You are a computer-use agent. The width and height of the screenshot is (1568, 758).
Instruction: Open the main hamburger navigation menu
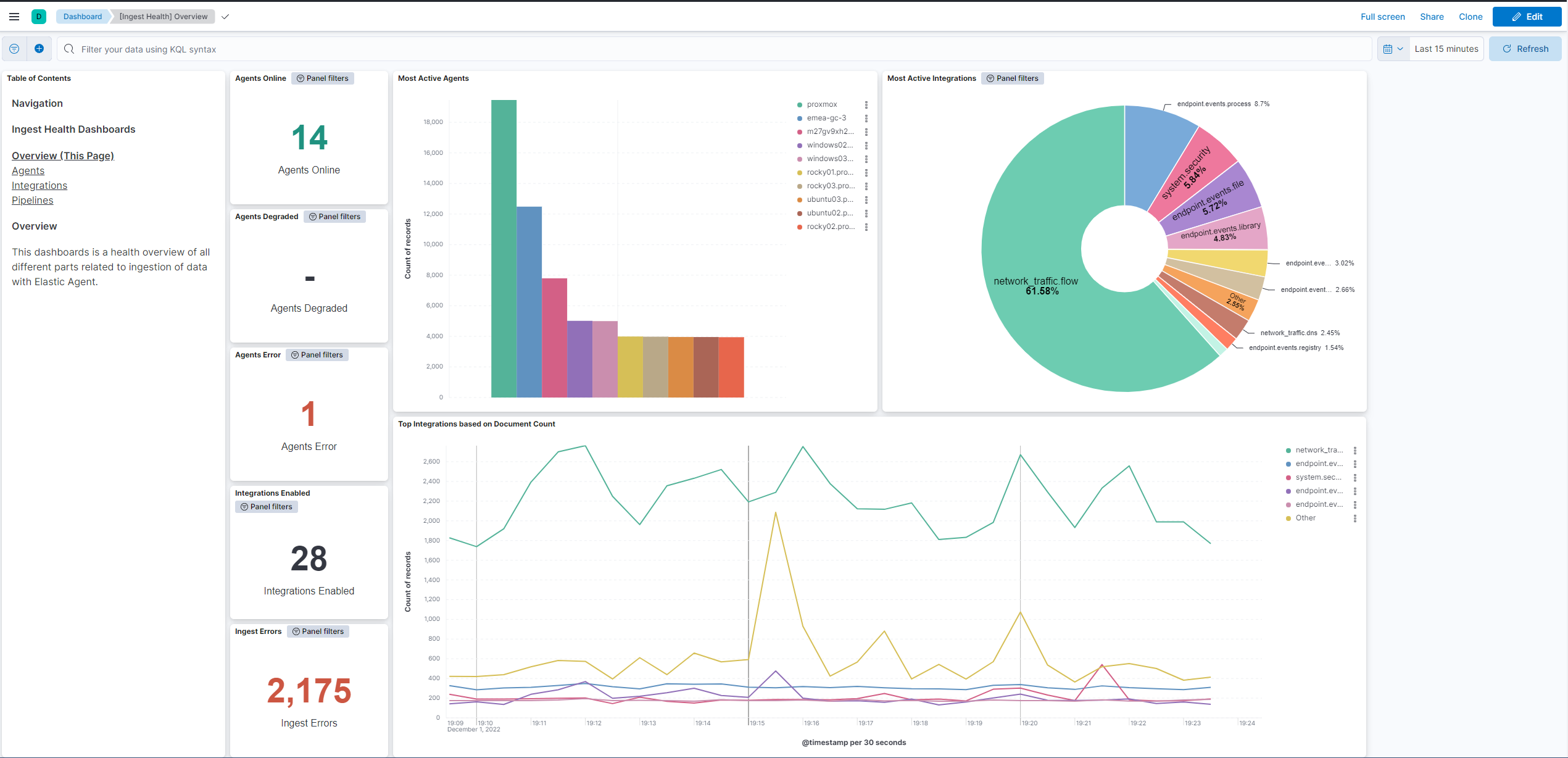pos(14,17)
